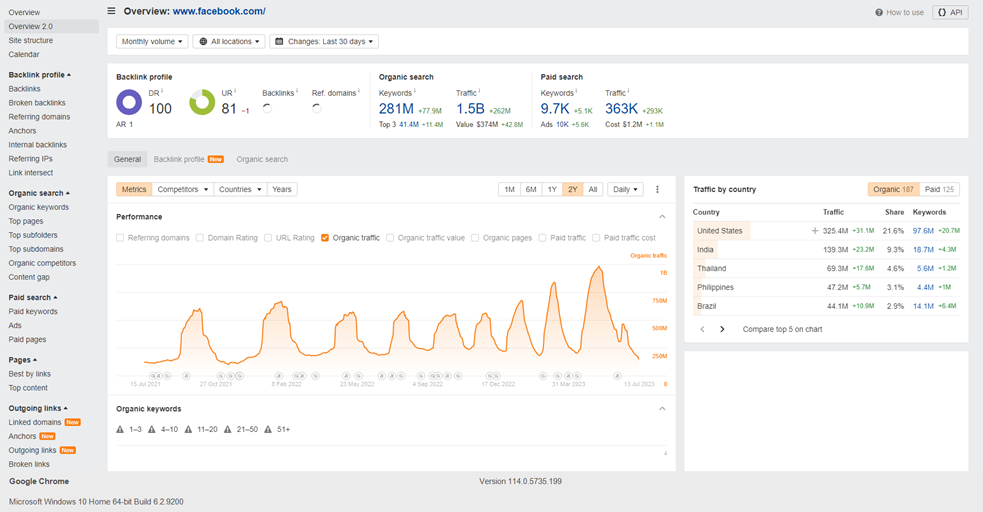Collapse the Organic keywords section

662,409
